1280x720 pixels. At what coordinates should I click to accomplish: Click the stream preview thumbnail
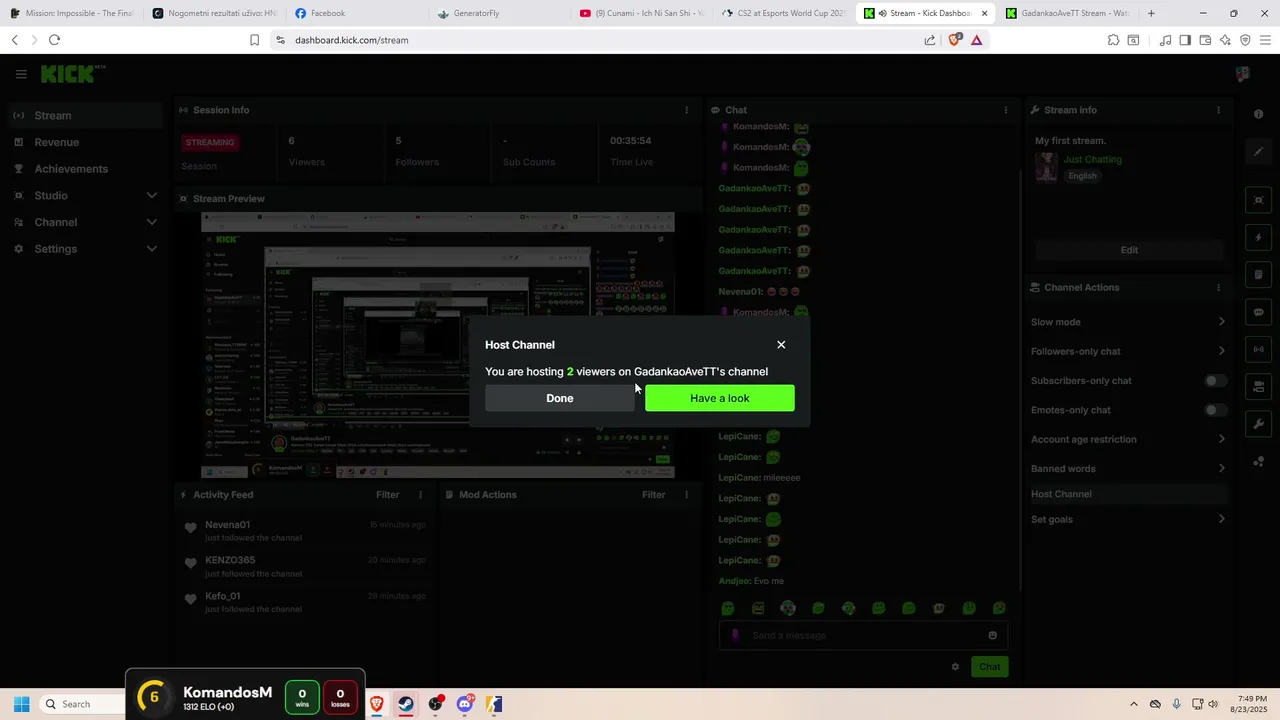pyautogui.click(x=438, y=345)
